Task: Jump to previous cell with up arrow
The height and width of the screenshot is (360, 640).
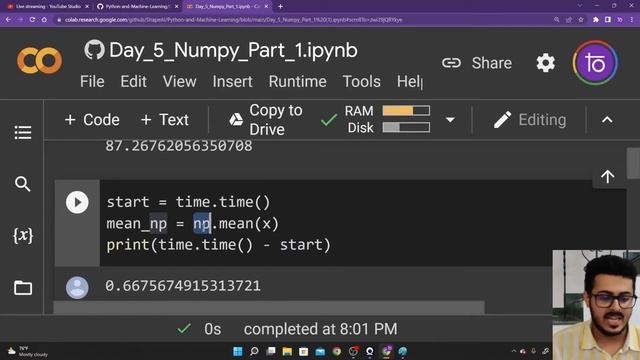Action: (x=607, y=177)
